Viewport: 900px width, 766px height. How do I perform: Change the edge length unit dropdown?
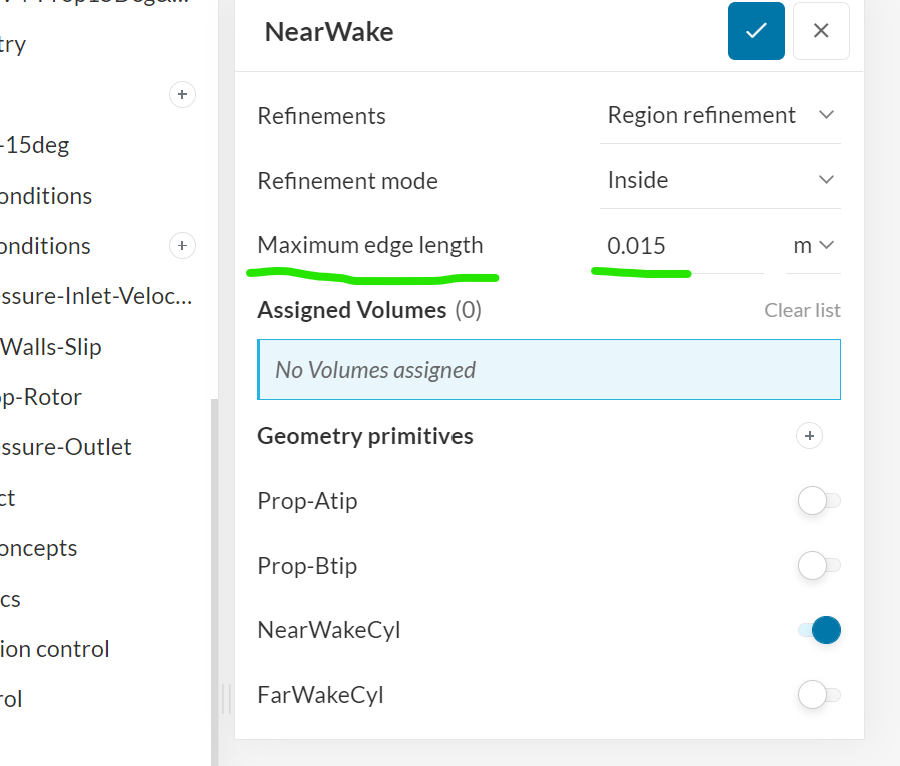[x=813, y=245]
